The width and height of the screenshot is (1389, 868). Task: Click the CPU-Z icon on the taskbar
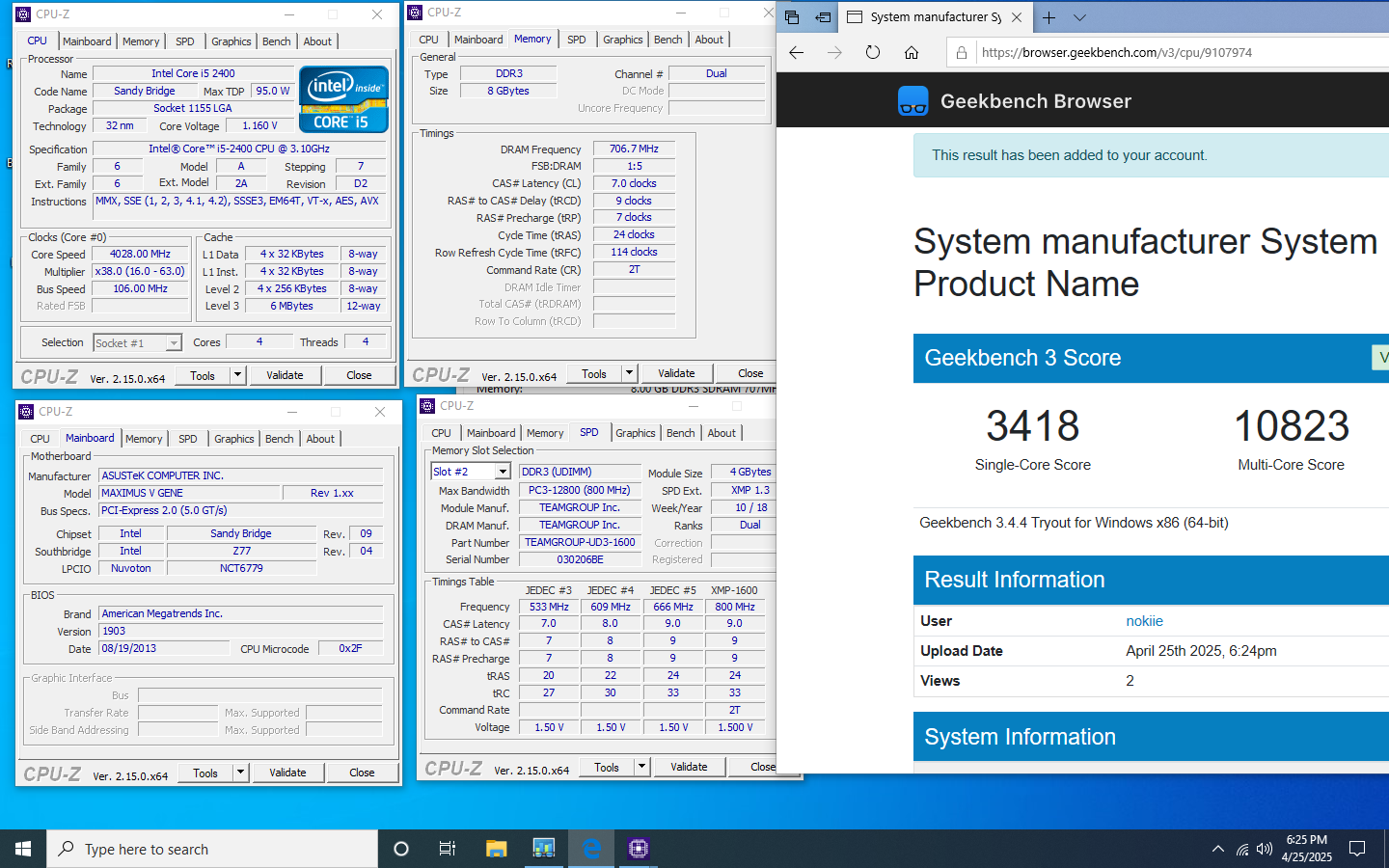tap(639, 849)
